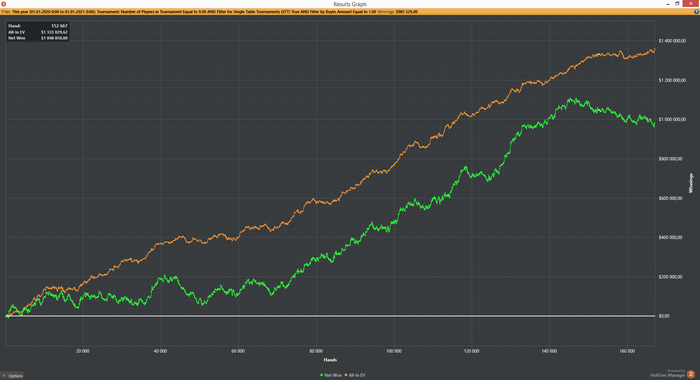The width and height of the screenshot is (700, 380).
Task: Maximize the Results Graph window
Action: [x=677, y=4]
